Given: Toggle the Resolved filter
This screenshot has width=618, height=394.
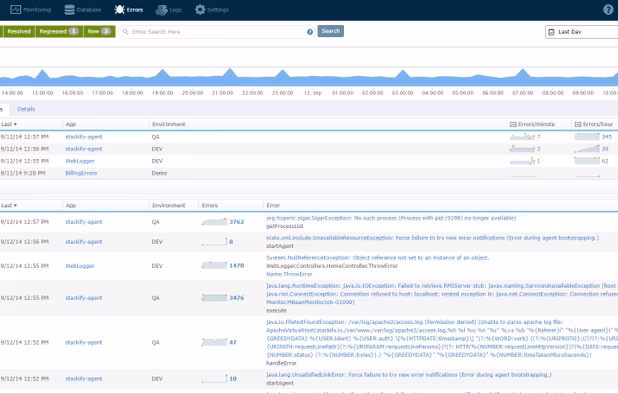Looking at the screenshot, I should click(19, 32).
